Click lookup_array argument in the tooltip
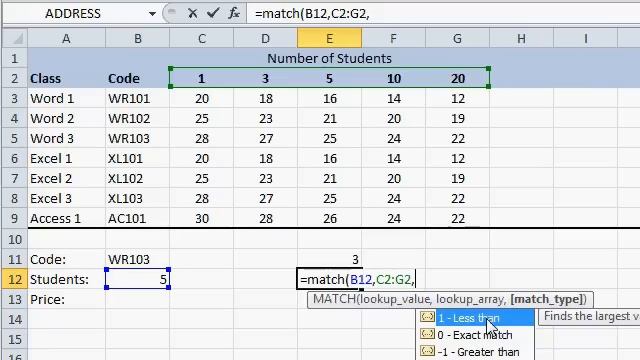The width and height of the screenshot is (640, 360). [x=471, y=299]
